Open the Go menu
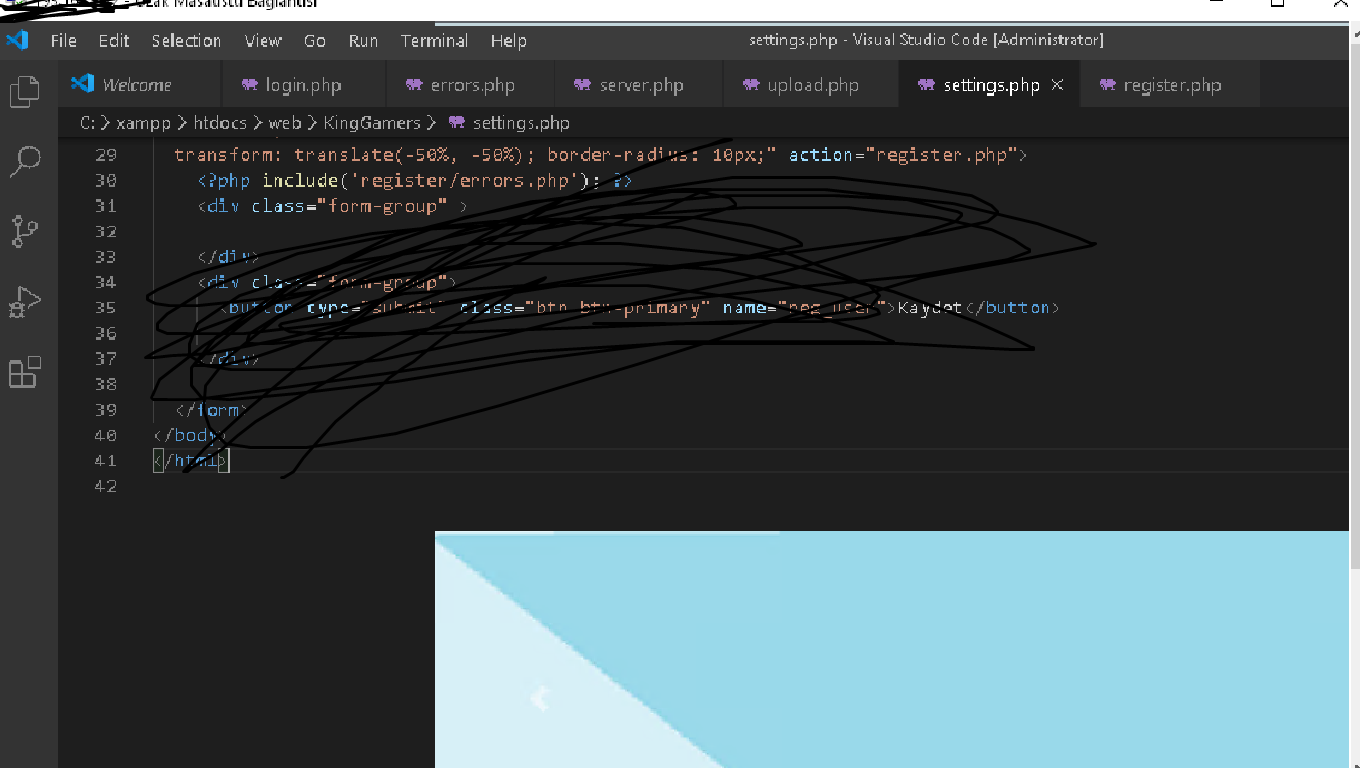 coord(315,41)
